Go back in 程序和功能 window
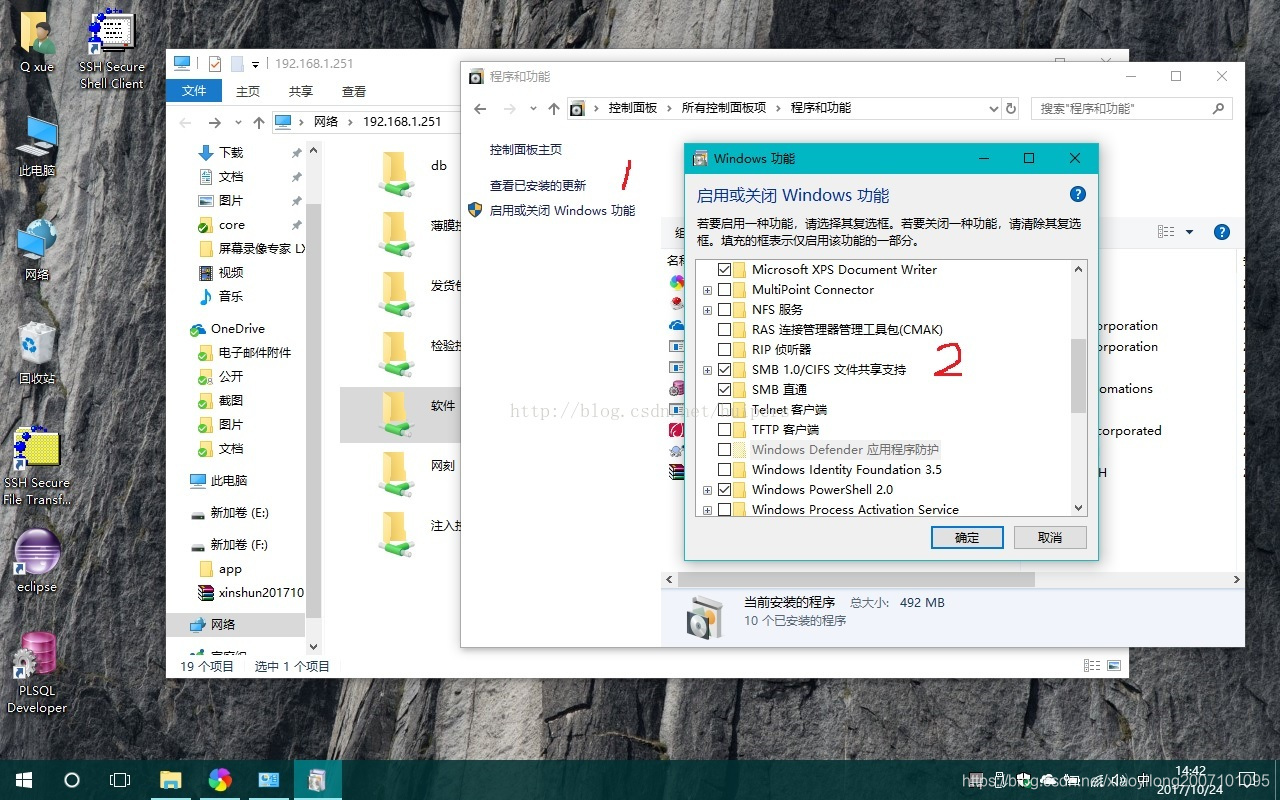The image size is (1280, 800). (x=480, y=108)
